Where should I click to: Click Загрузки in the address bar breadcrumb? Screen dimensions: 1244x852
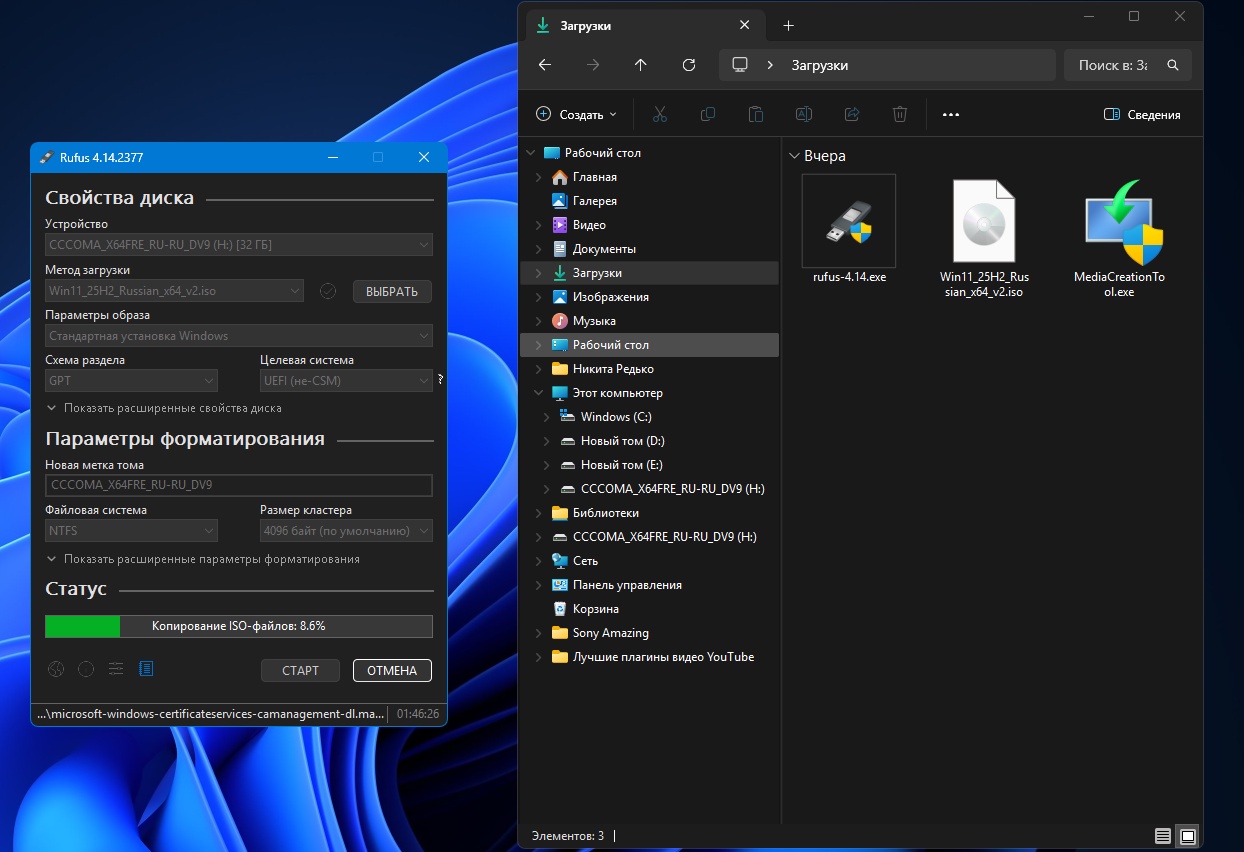pos(820,65)
